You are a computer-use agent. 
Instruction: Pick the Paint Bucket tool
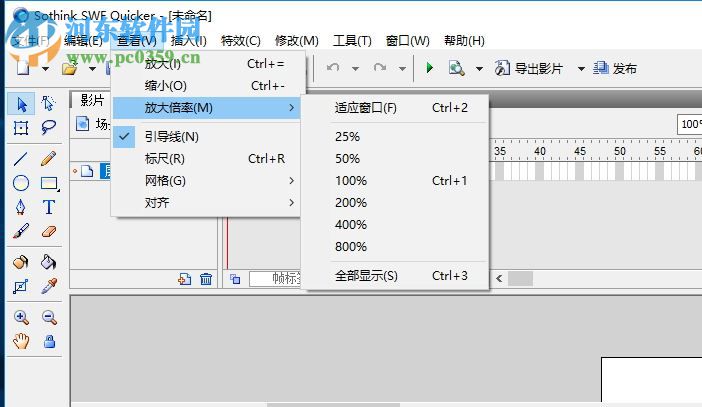(49, 261)
